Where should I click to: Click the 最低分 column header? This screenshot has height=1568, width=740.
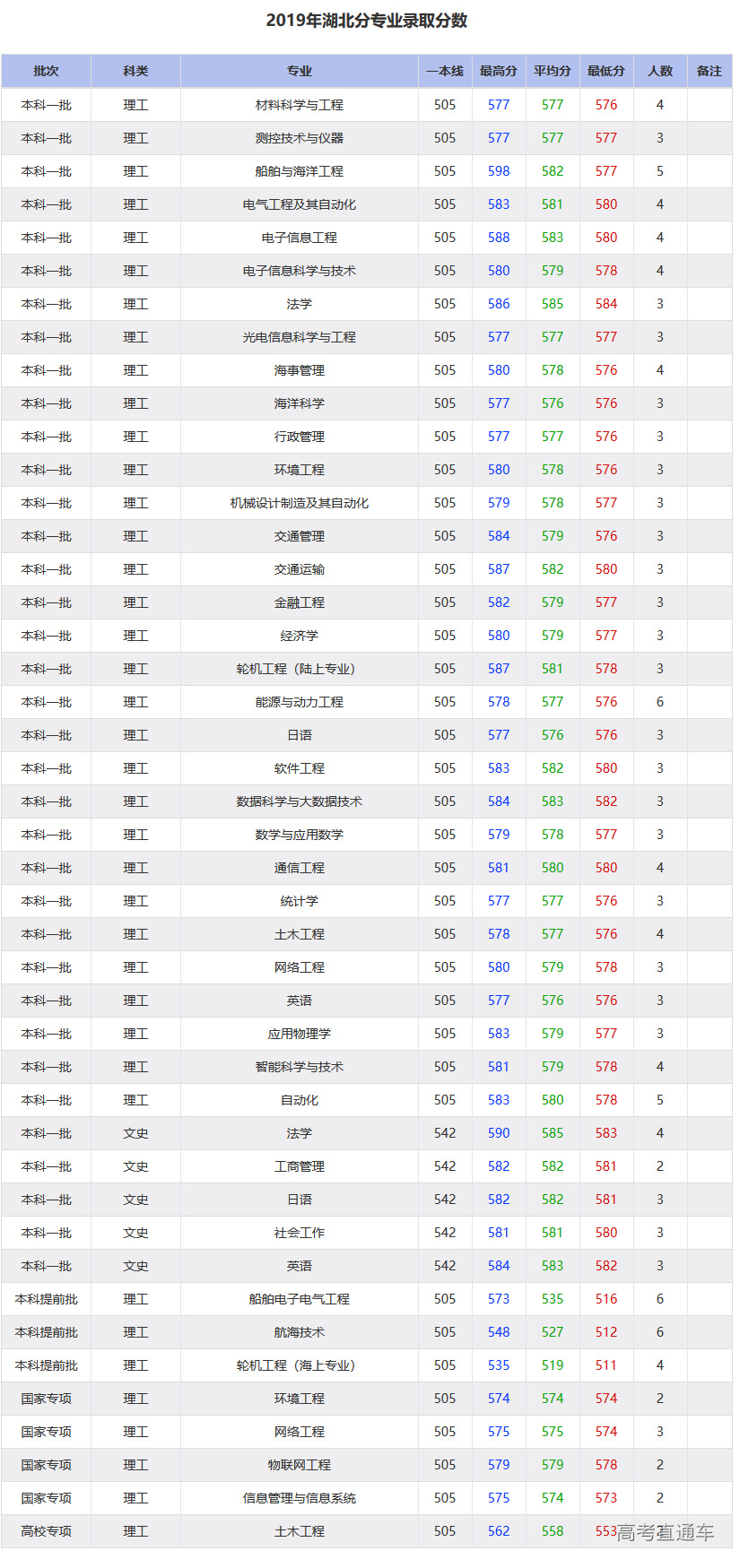tap(606, 71)
